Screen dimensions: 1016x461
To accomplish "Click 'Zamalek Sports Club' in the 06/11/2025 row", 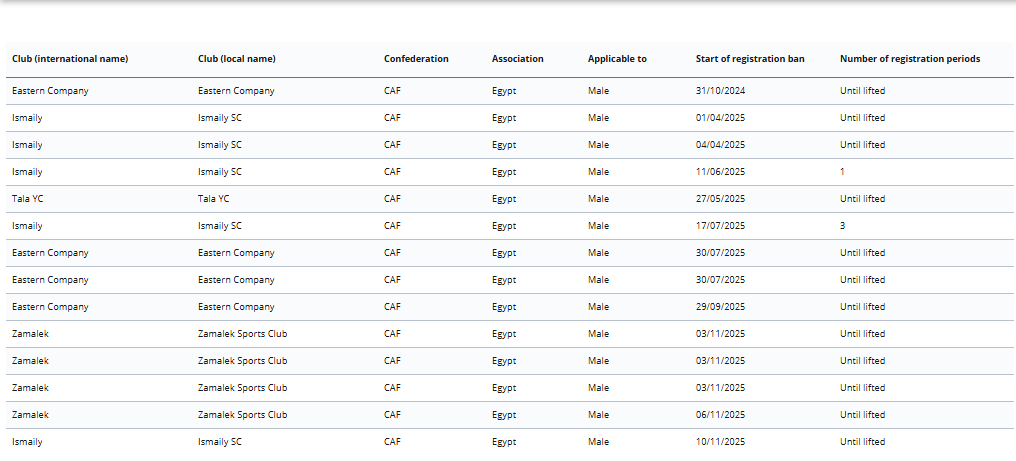I will coord(243,415).
